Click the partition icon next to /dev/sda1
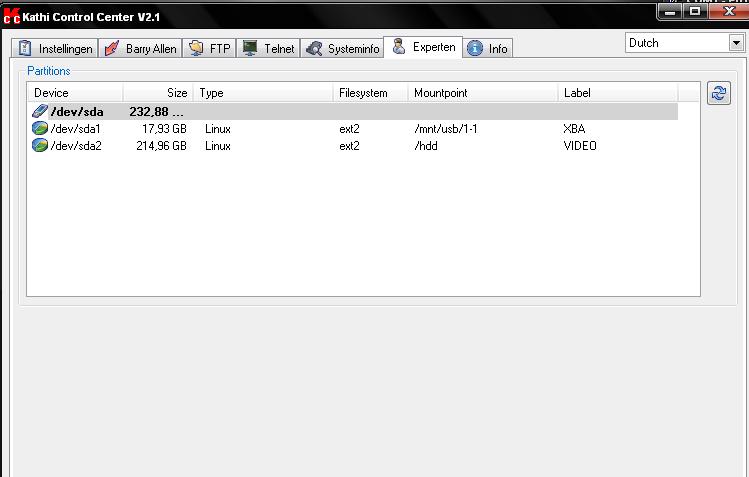The width and height of the screenshot is (749, 477). coord(40,128)
